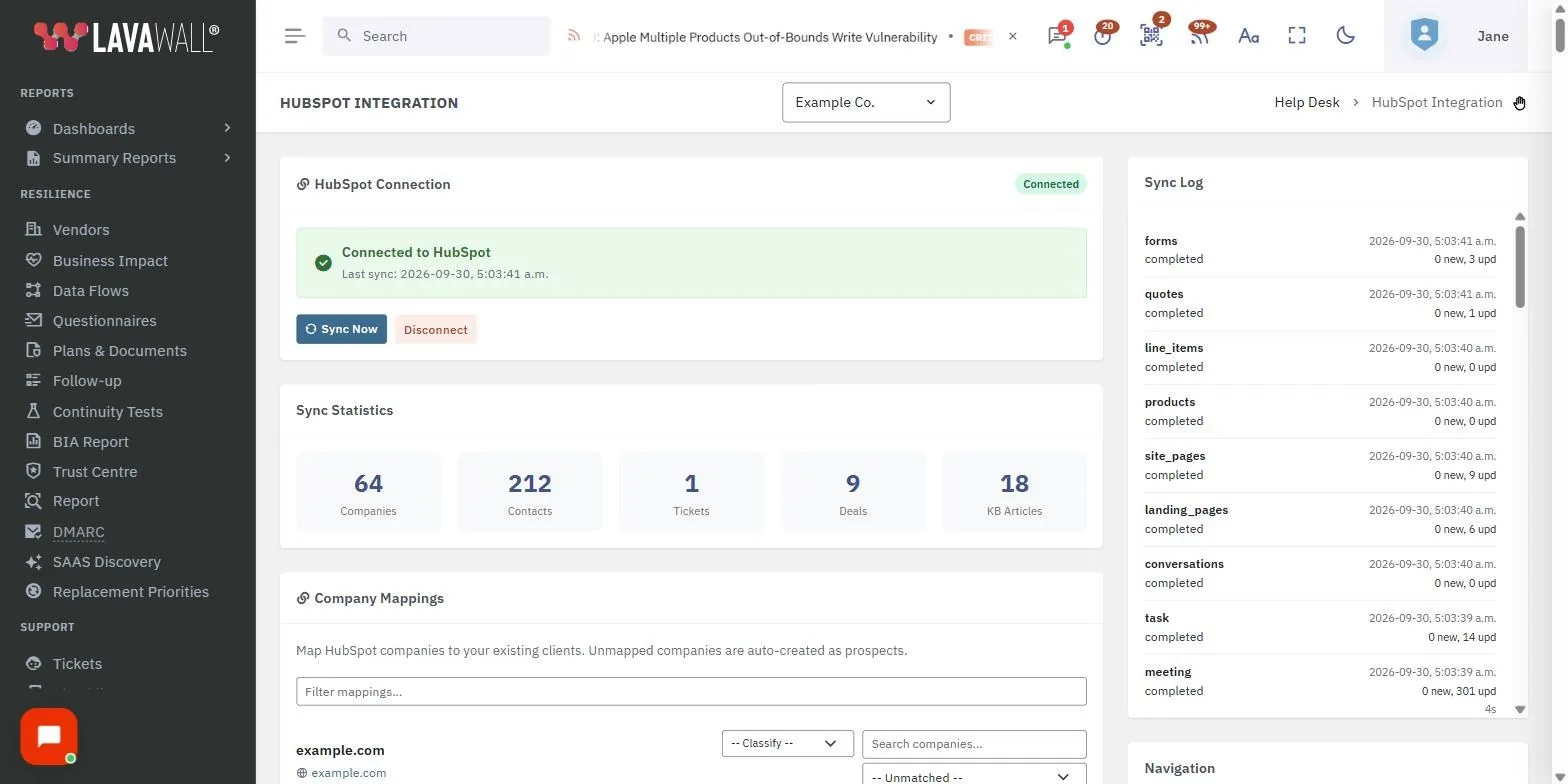Open Questionnaires page
This screenshot has height=784, width=1568.
[x=104, y=321]
